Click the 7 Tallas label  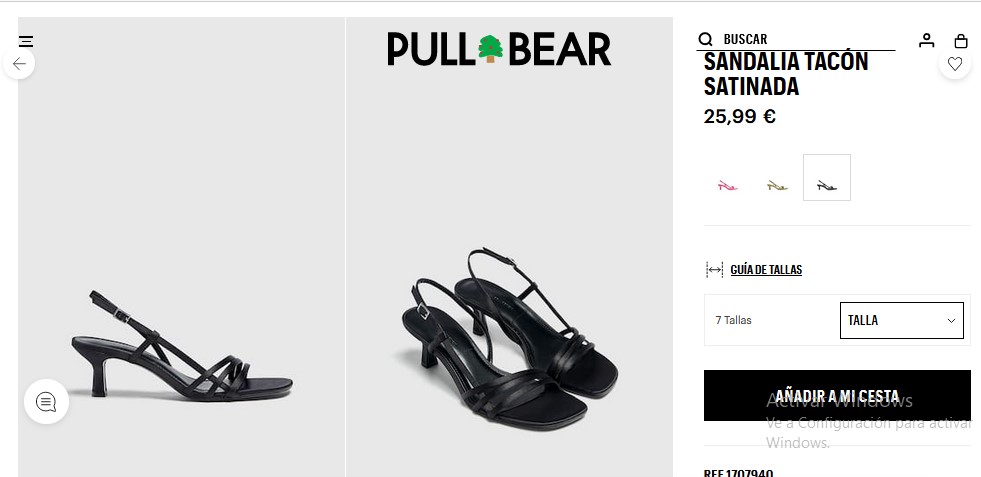pos(733,321)
